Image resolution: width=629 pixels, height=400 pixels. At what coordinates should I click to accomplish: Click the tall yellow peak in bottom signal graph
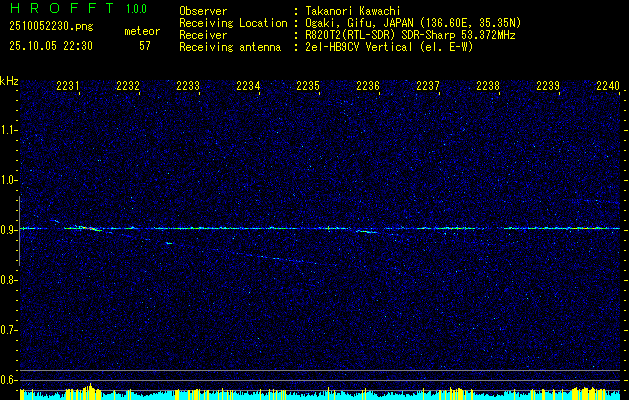point(90,391)
